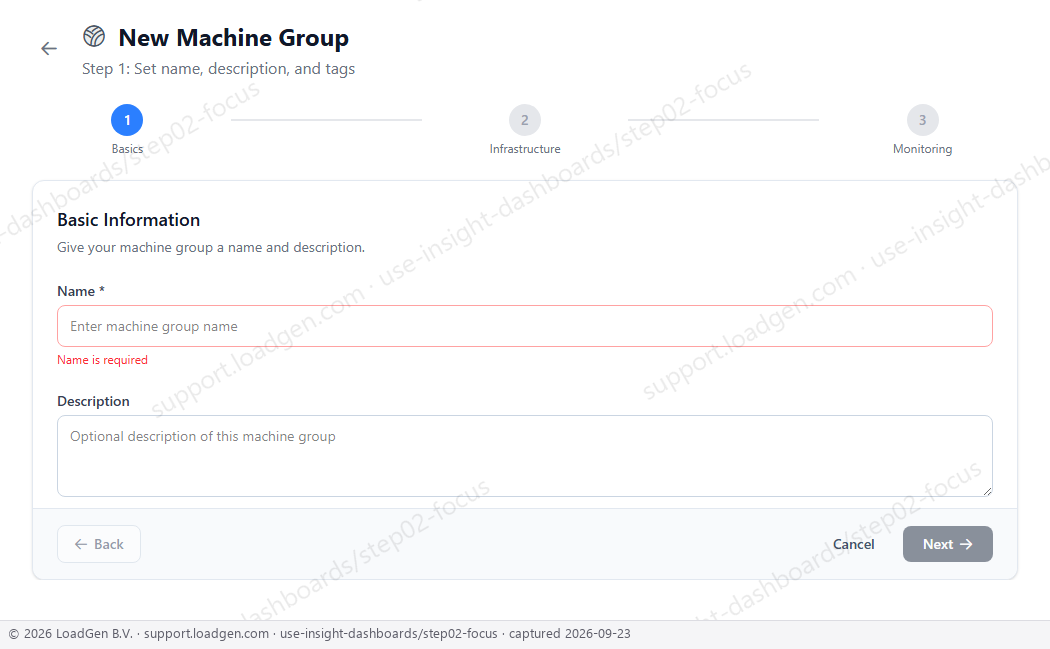Grab the Description textarea resize handle
The height and width of the screenshot is (649, 1050).
pyautogui.click(x=987, y=491)
